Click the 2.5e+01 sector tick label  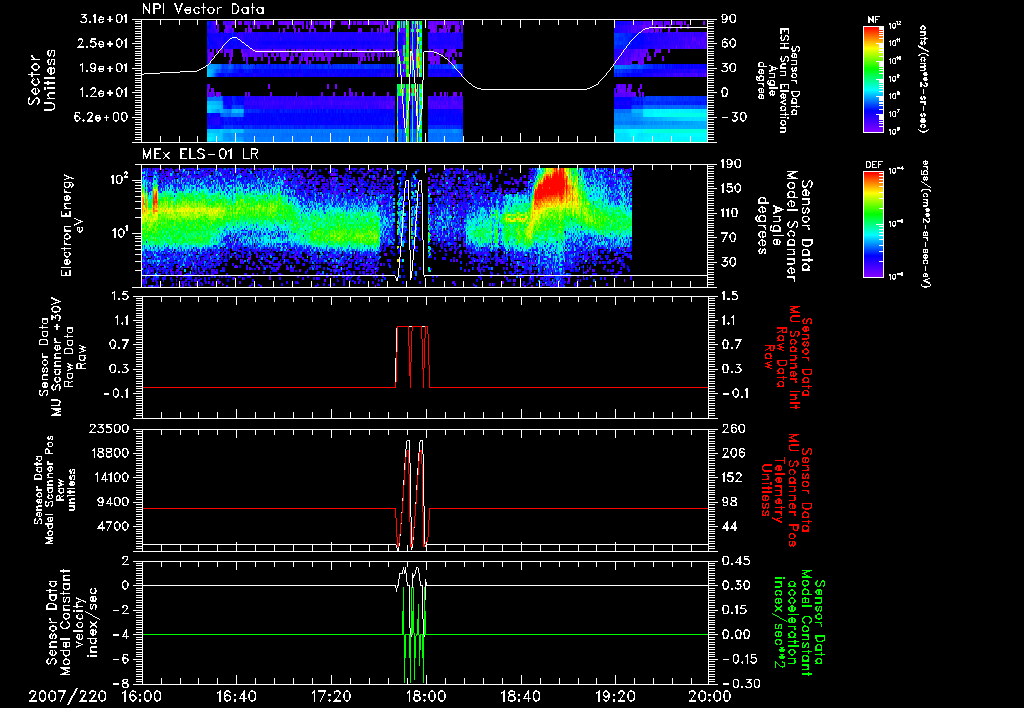coord(101,43)
